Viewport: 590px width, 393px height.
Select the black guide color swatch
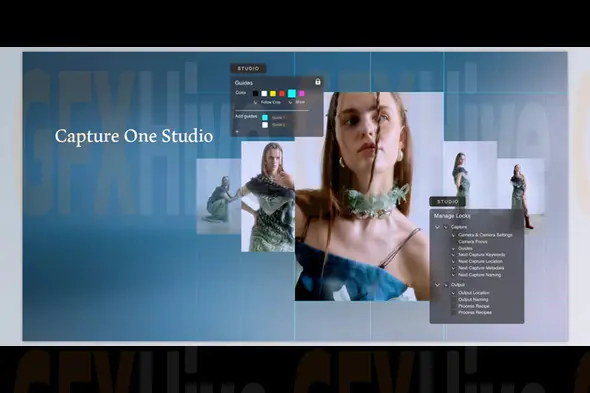(255, 93)
